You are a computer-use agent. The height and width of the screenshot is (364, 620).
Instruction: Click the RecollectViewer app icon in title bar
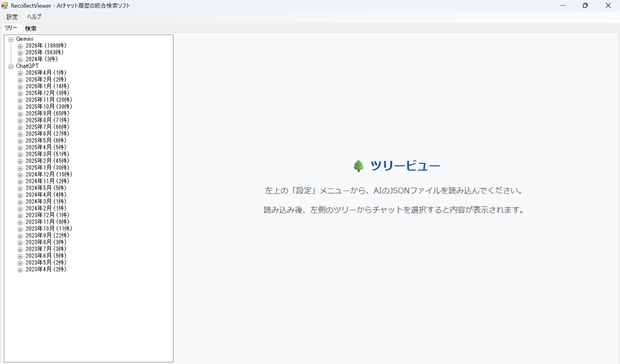(4, 6)
